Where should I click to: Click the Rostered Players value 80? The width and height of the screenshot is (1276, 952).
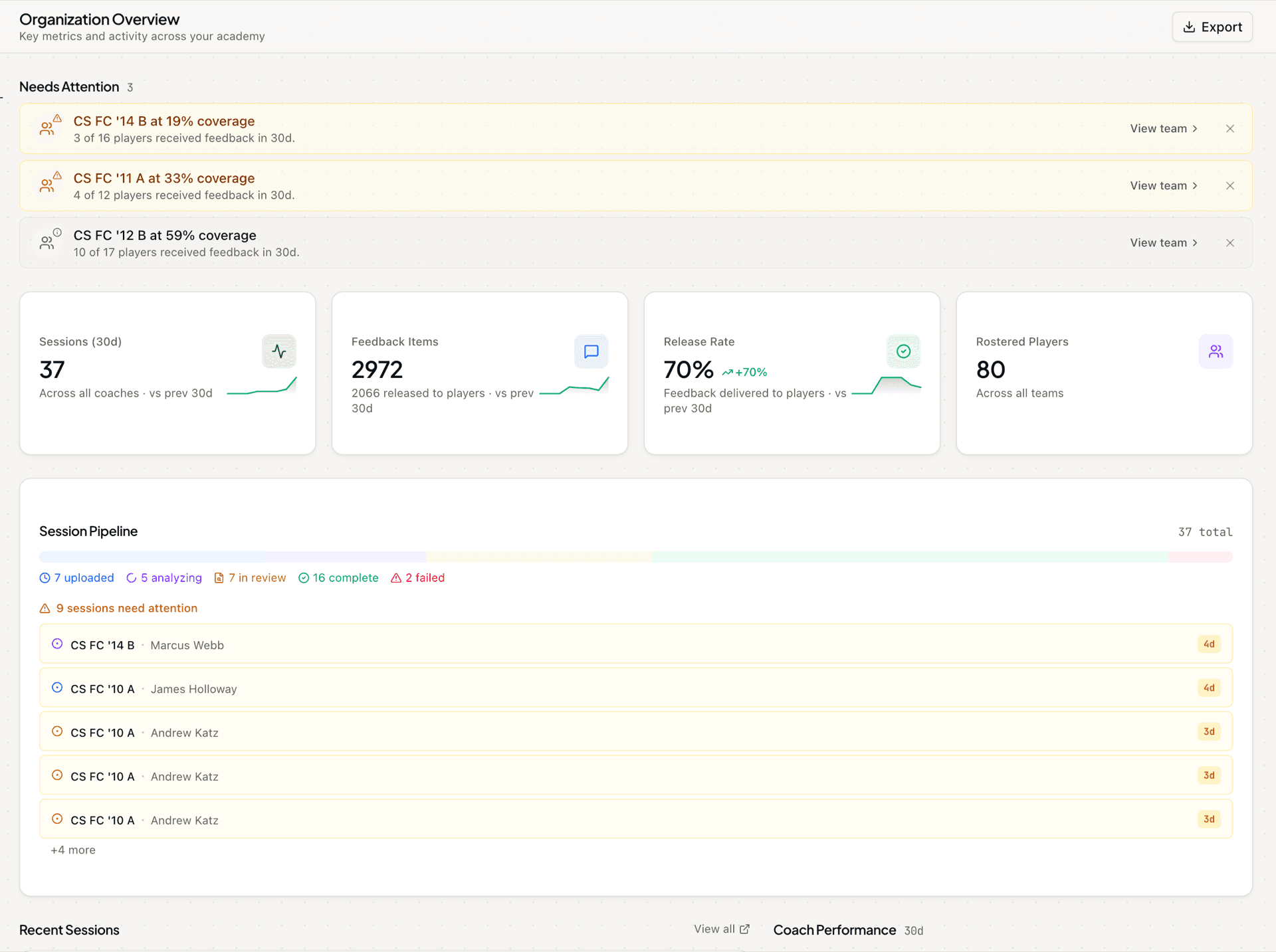[x=991, y=369]
